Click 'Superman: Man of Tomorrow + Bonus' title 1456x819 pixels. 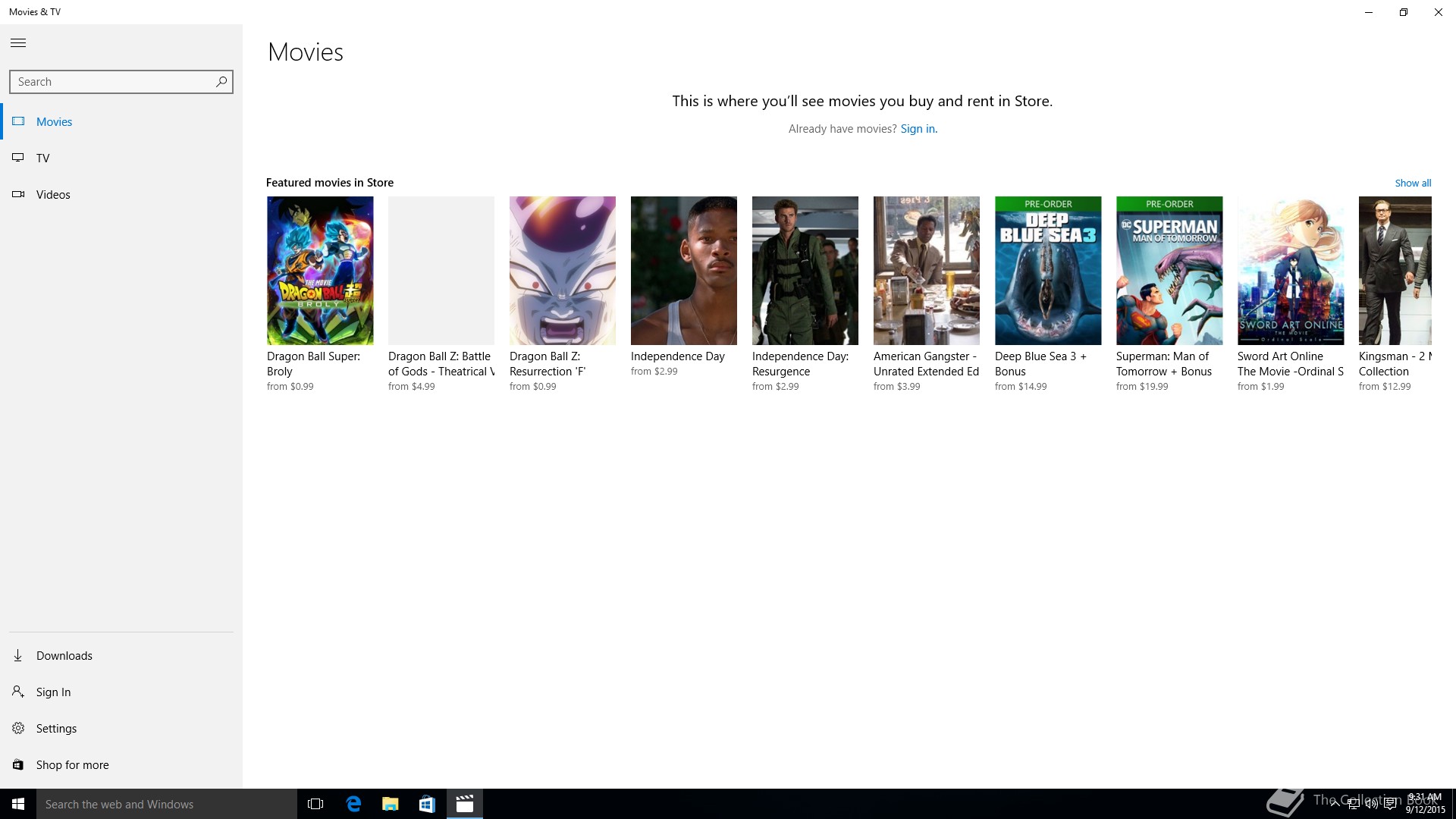coord(1164,363)
